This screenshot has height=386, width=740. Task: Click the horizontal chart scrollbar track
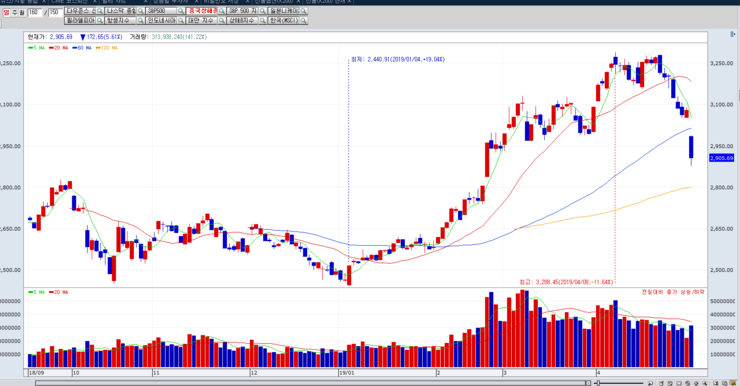pyautogui.click(x=311, y=383)
